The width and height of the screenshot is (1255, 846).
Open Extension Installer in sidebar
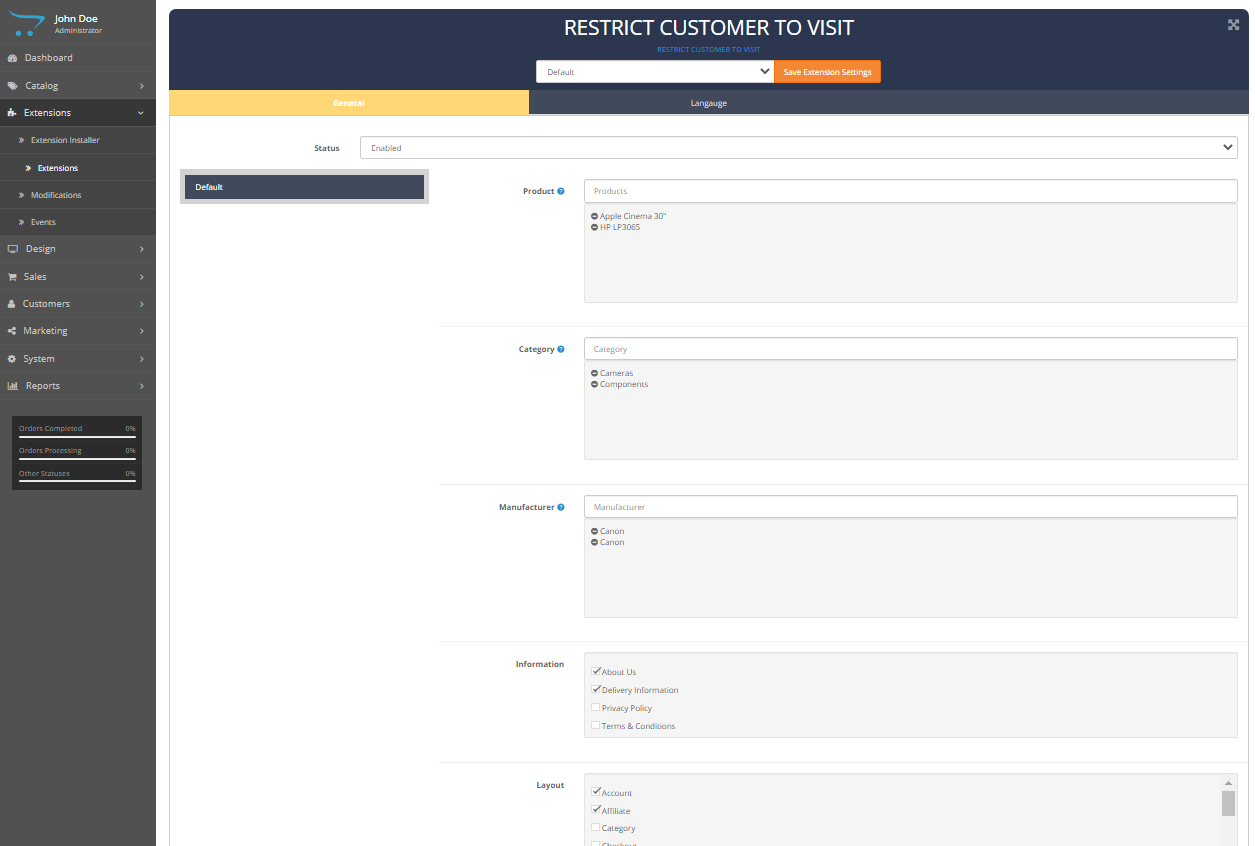[78, 140]
